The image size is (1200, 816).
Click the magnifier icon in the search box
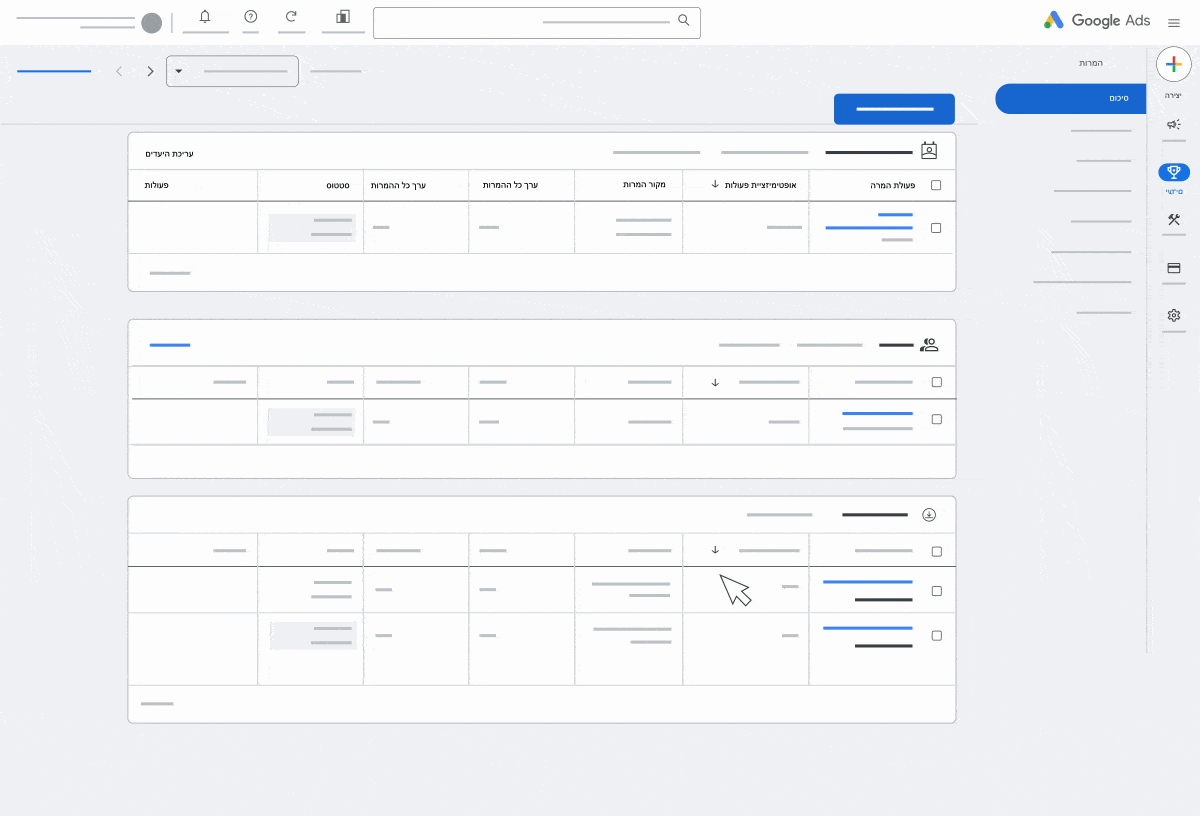(684, 20)
